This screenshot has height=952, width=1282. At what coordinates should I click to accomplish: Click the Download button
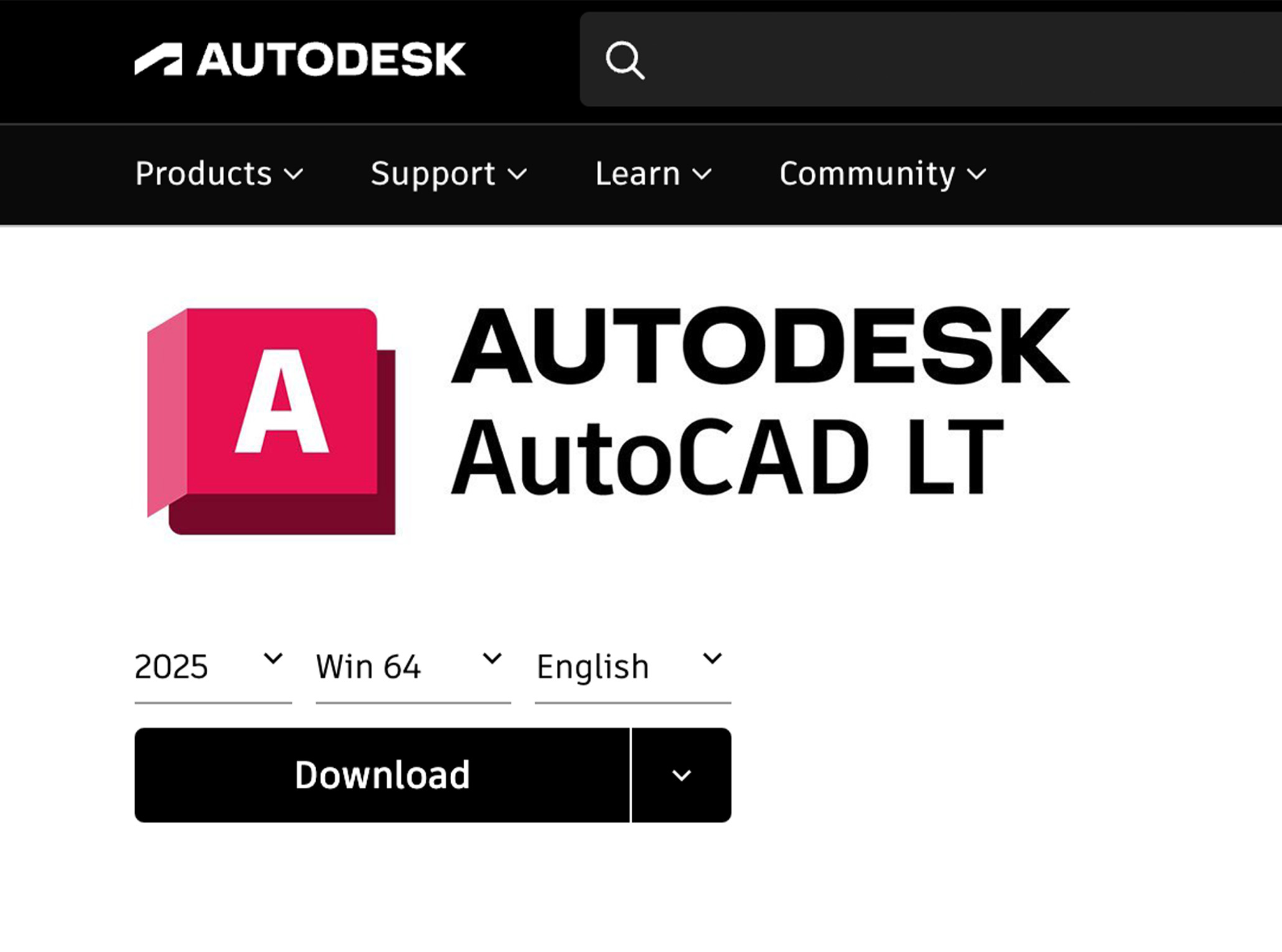(382, 775)
